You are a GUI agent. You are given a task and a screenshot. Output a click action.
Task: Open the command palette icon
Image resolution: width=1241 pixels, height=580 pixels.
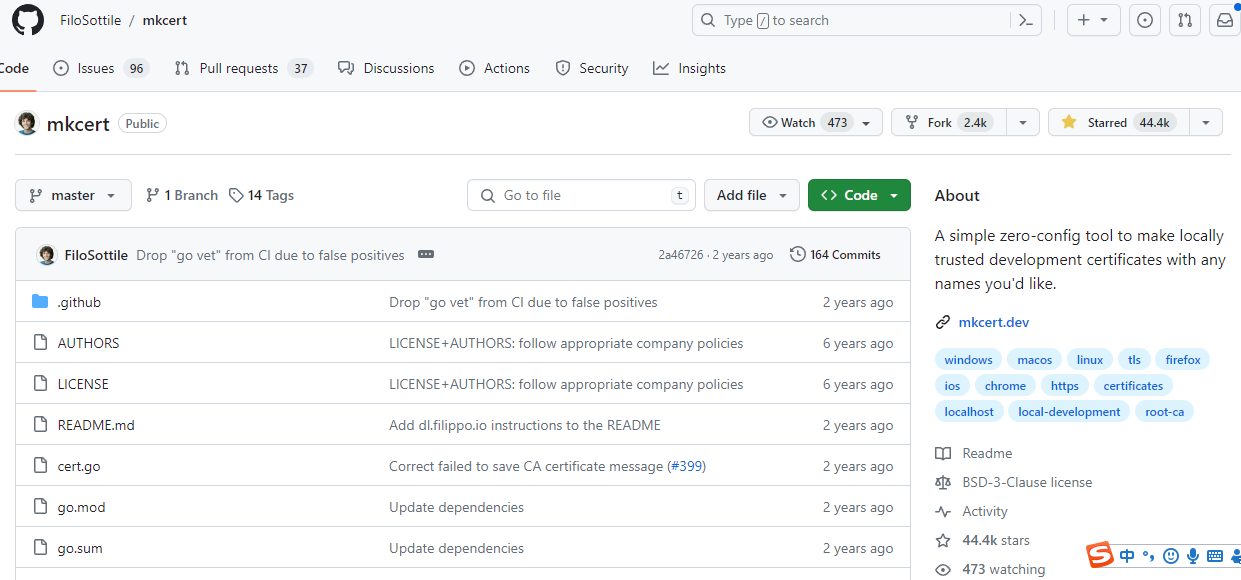(x=1025, y=20)
